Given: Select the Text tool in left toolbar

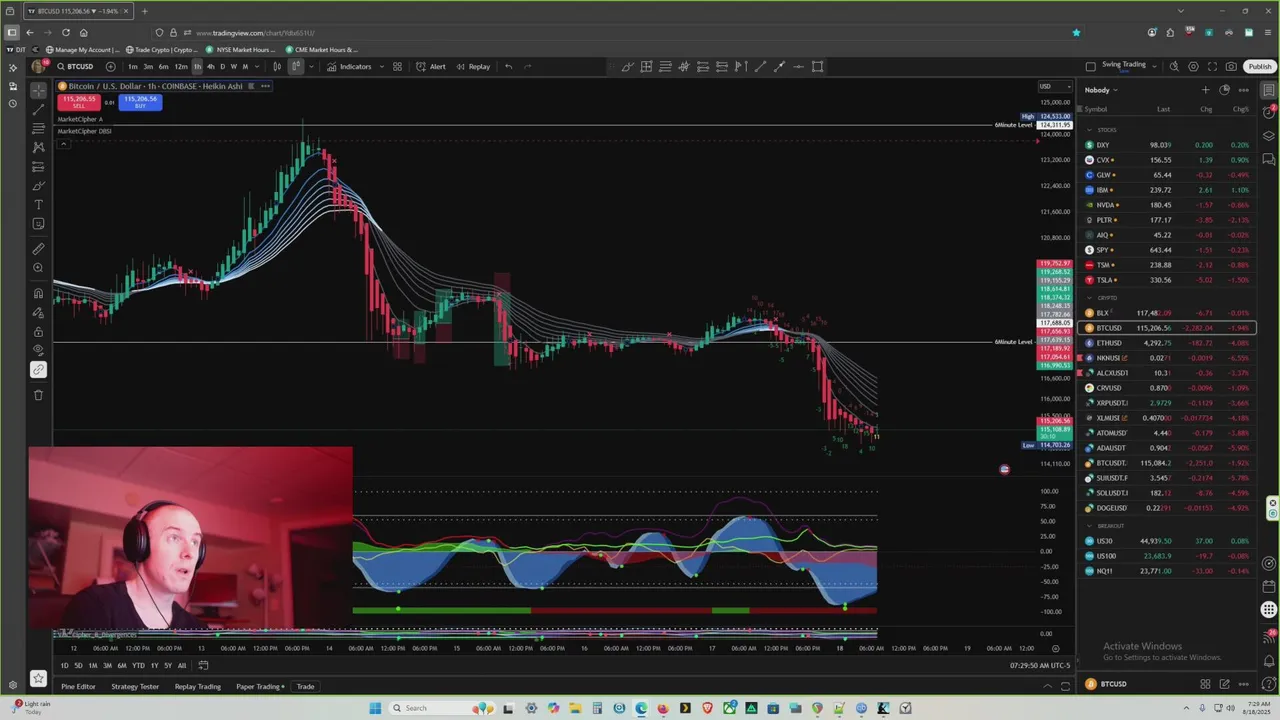Looking at the screenshot, I should pyautogui.click(x=38, y=205).
